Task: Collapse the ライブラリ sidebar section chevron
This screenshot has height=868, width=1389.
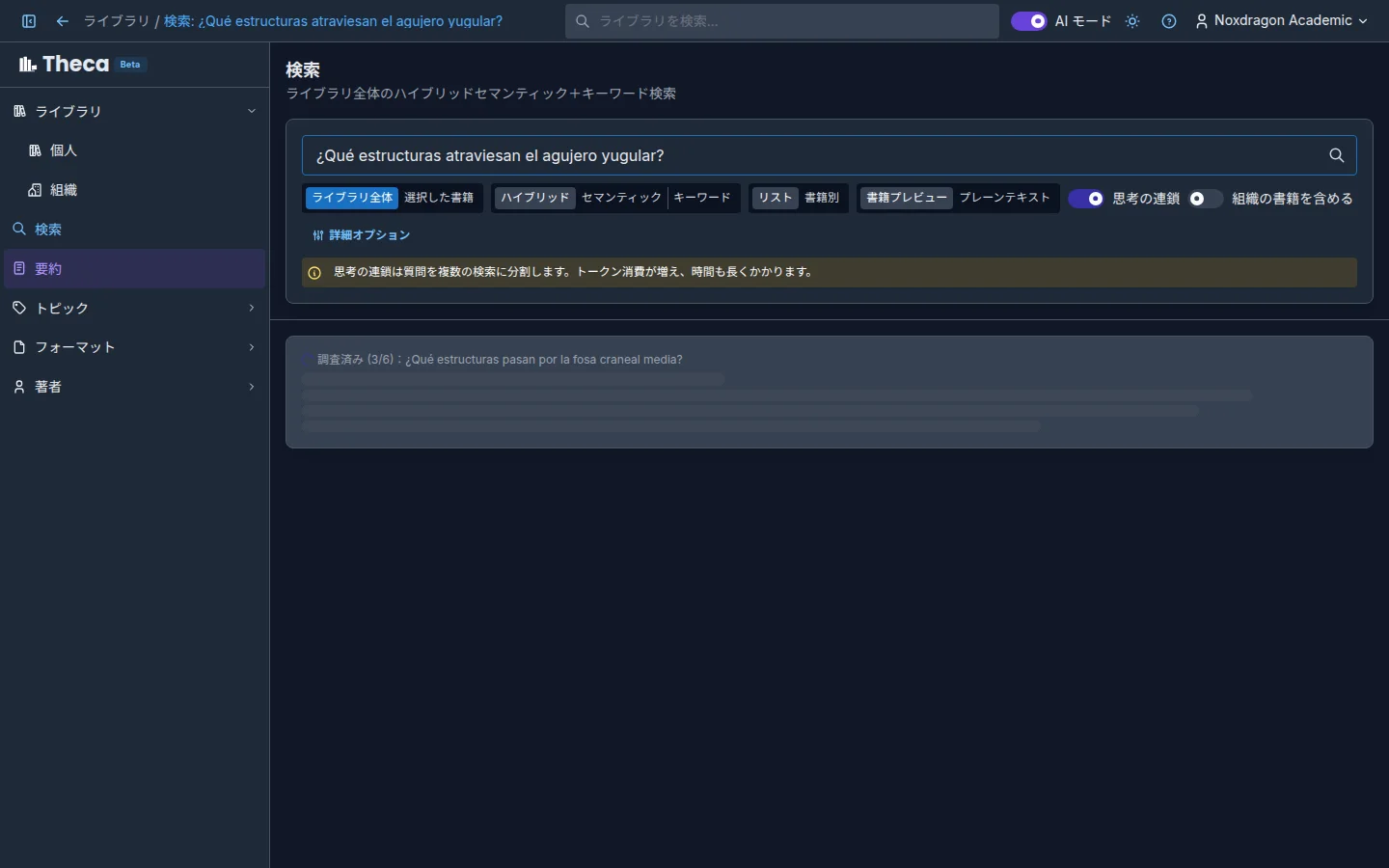Action: point(252,112)
